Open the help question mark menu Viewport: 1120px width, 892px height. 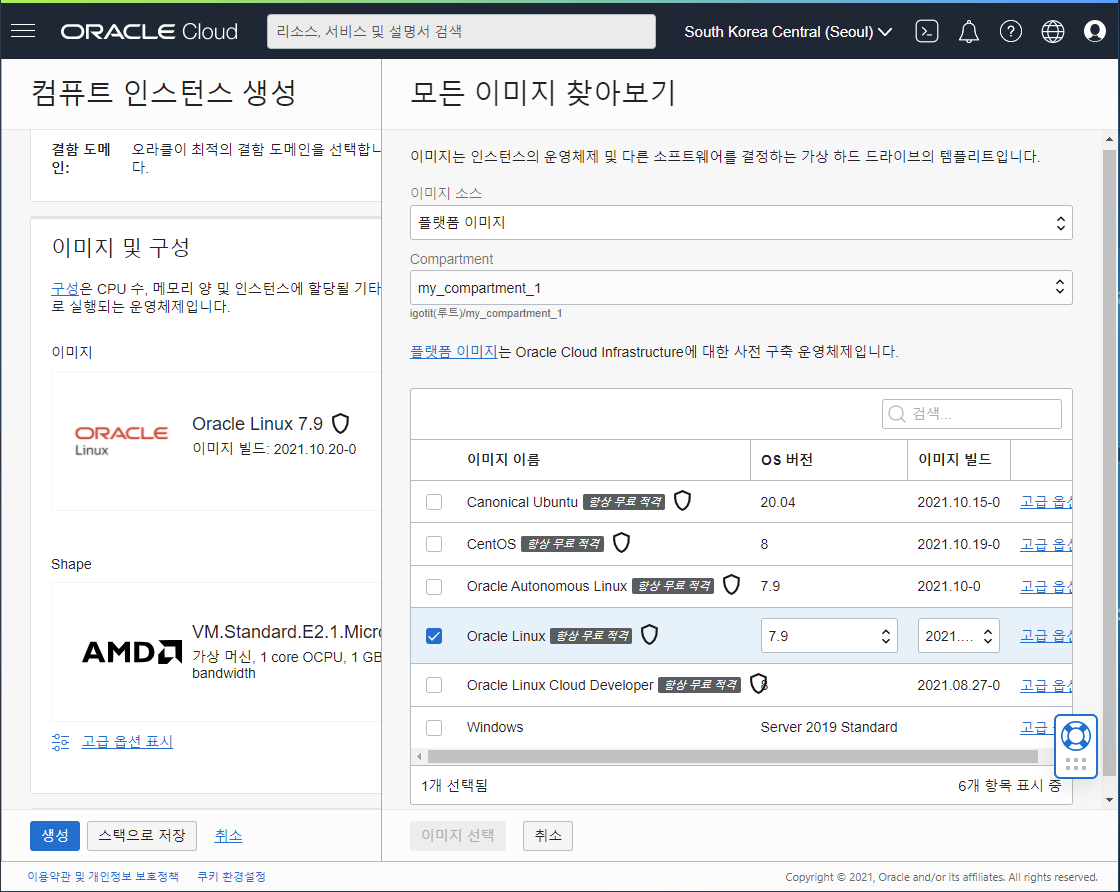click(x=1011, y=31)
